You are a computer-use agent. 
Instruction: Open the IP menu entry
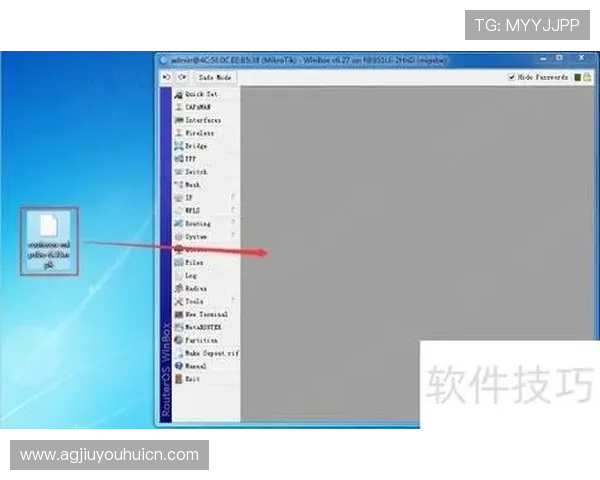point(206,198)
